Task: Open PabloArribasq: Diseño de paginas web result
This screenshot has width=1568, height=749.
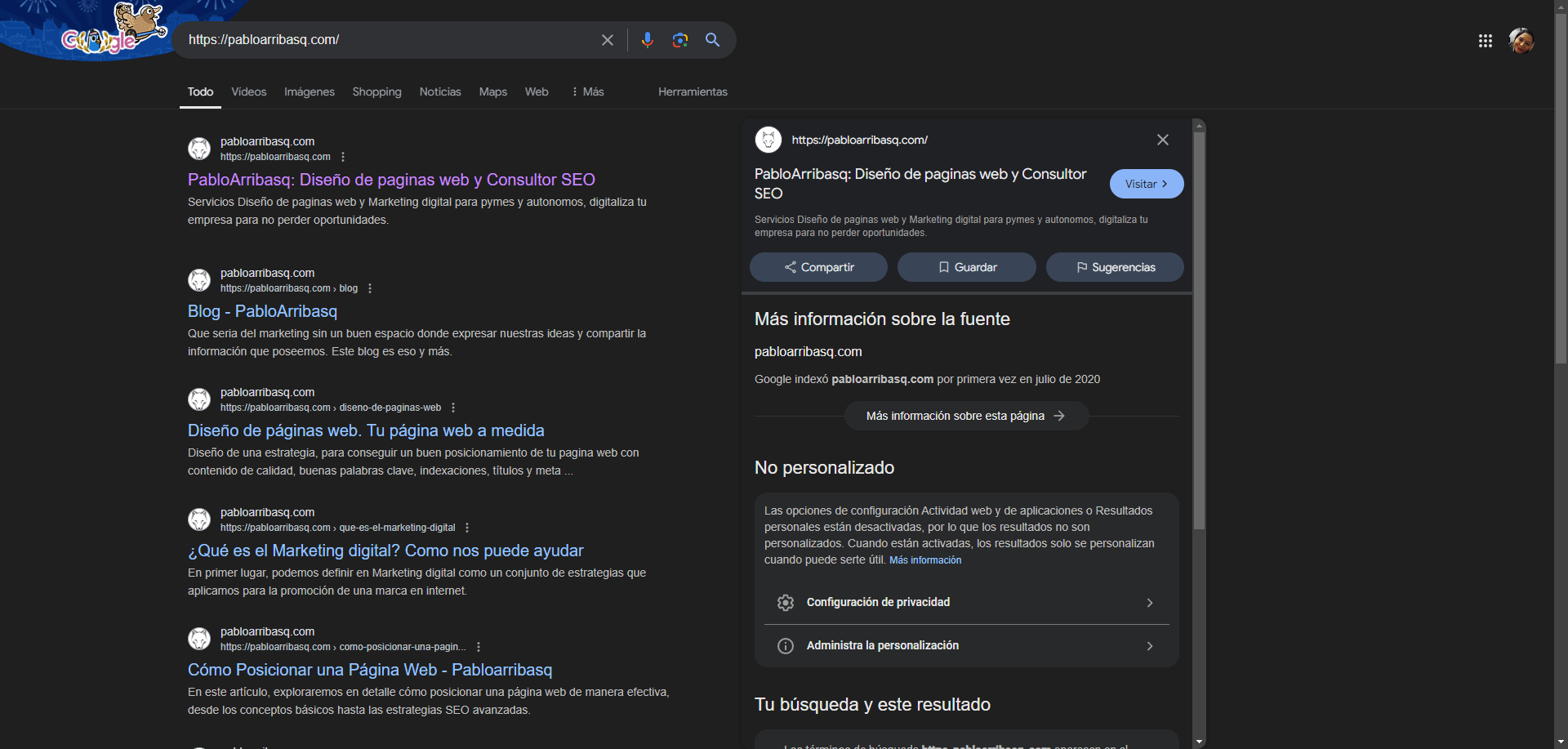Action: click(391, 180)
